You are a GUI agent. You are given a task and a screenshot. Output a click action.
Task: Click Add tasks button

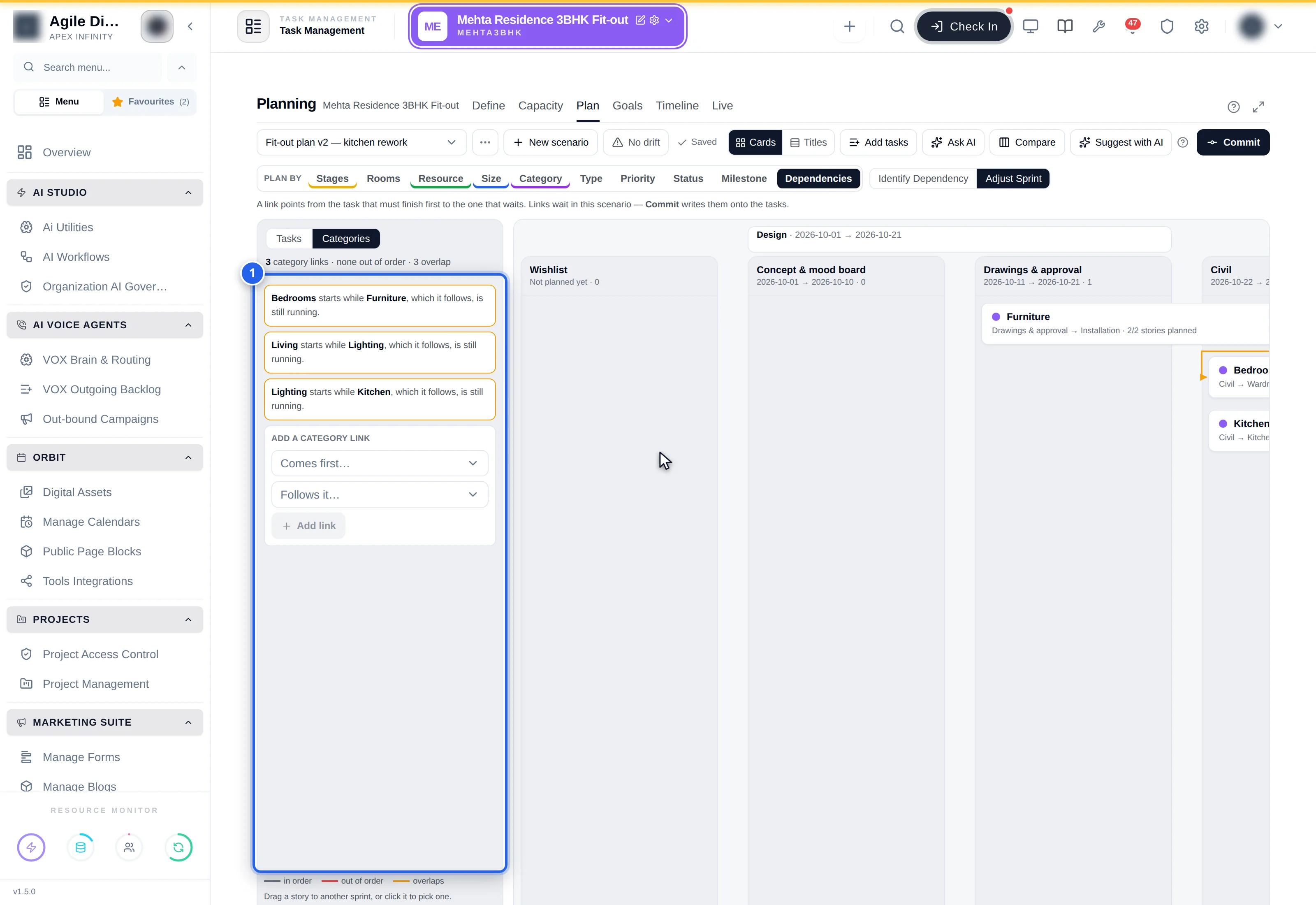click(x=878, y=142)
